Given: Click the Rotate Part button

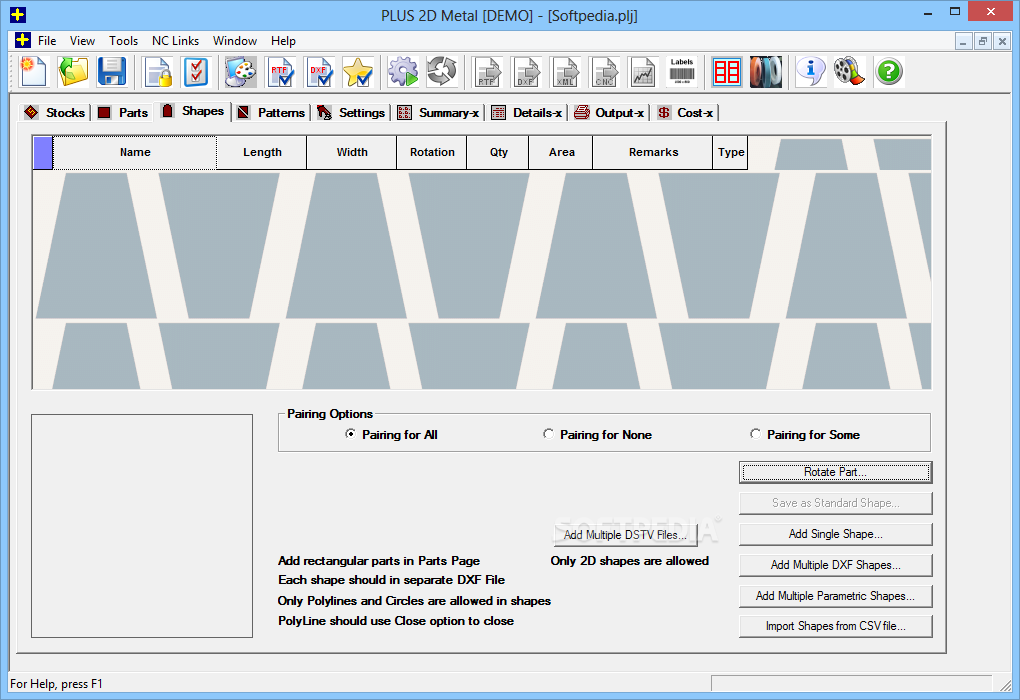Looking at the screenshot, I should (x=835, y=472).
